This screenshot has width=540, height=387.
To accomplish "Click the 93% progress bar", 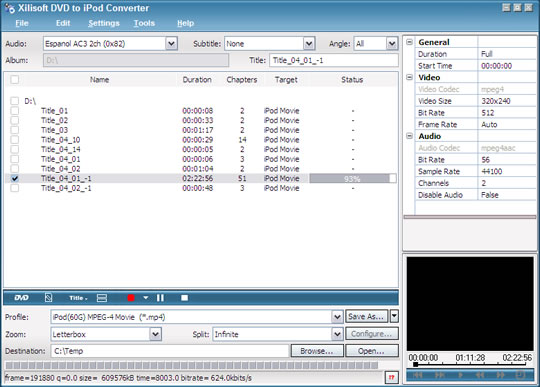I will coord(353,178).
